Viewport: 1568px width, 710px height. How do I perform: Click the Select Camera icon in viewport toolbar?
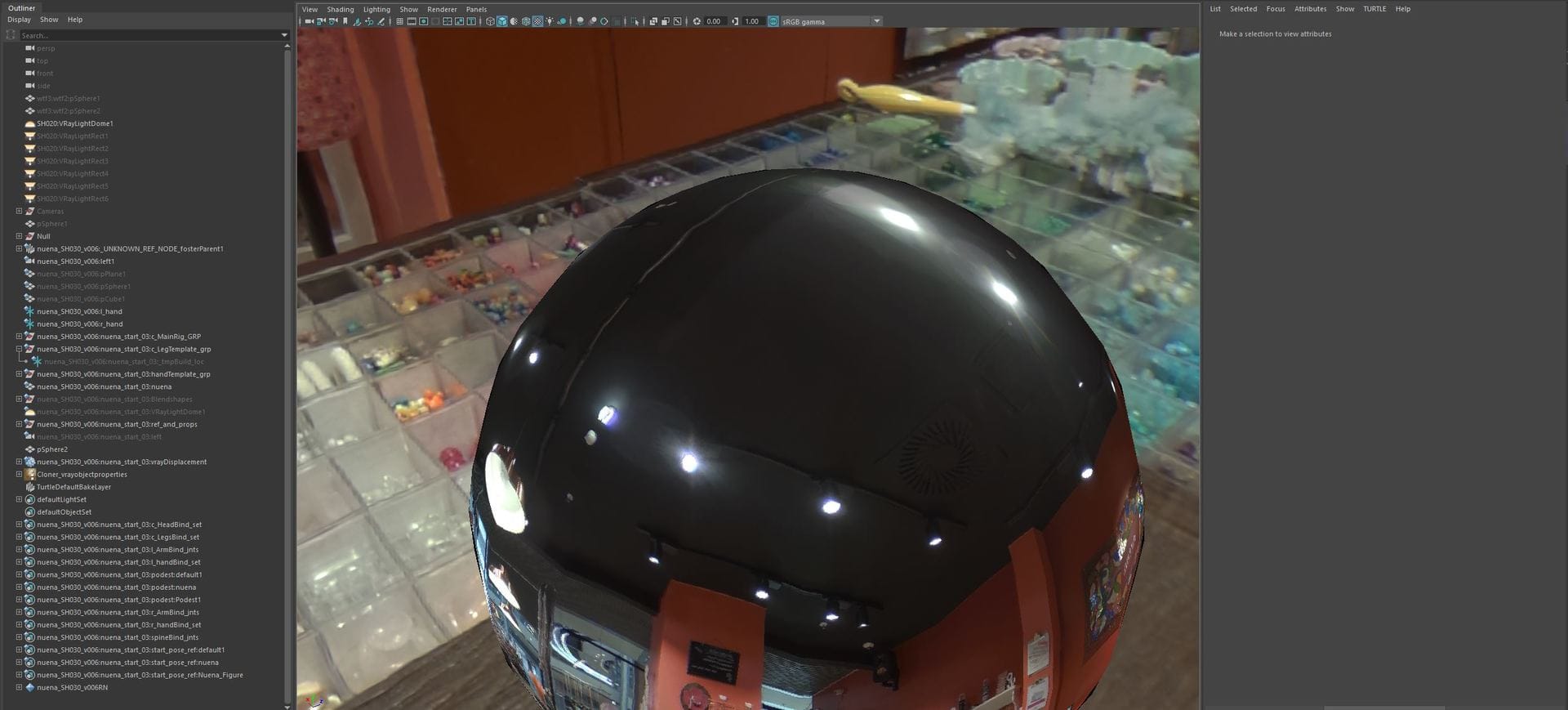click(x=310, y=21)
